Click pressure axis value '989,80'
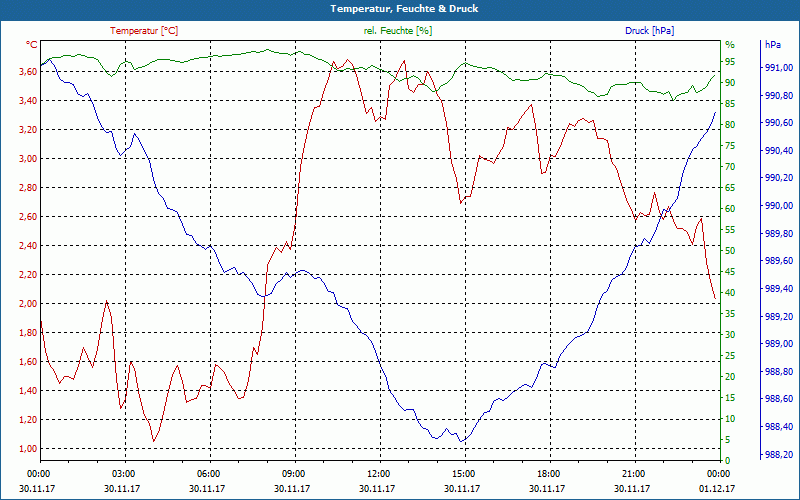800x500 pixels. click(x=779, y=234)
